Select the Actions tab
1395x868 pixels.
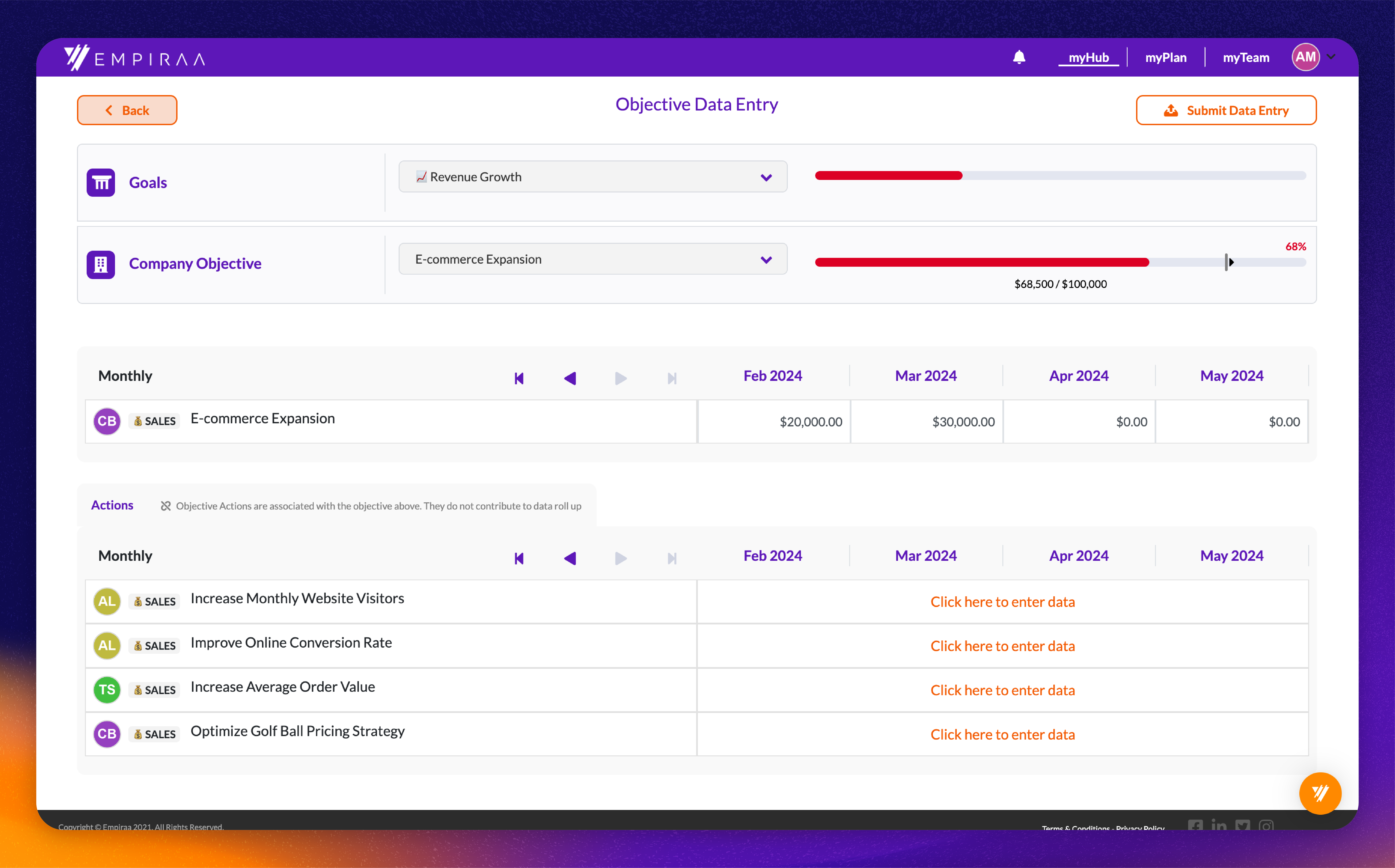(x=112, y=505)
